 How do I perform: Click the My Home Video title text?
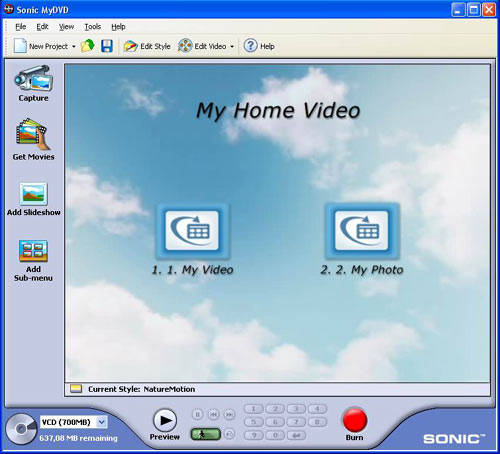278,111
